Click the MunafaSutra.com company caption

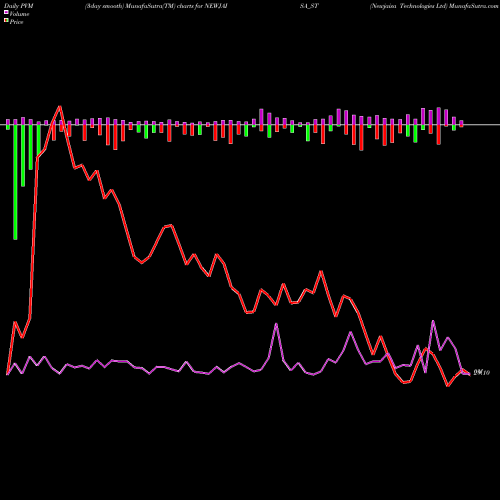coord(434,6)
